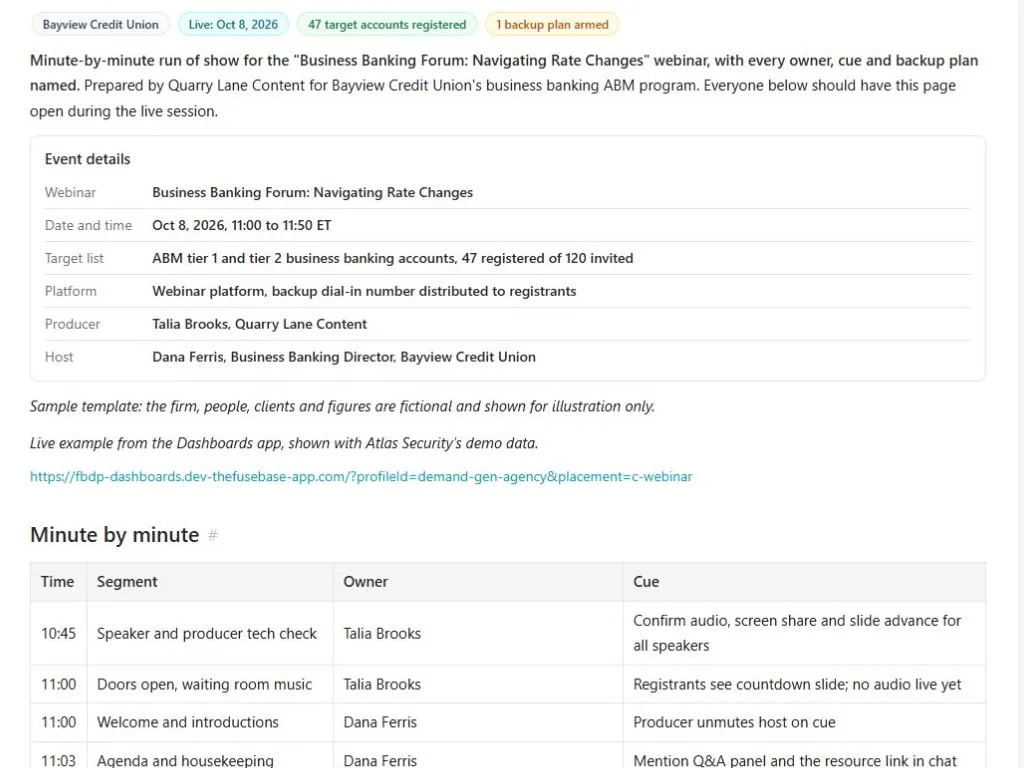This screenshot has height=768, width=1024.
Task: Click the 47 target accounts registered badge
Action: [387, 25]
